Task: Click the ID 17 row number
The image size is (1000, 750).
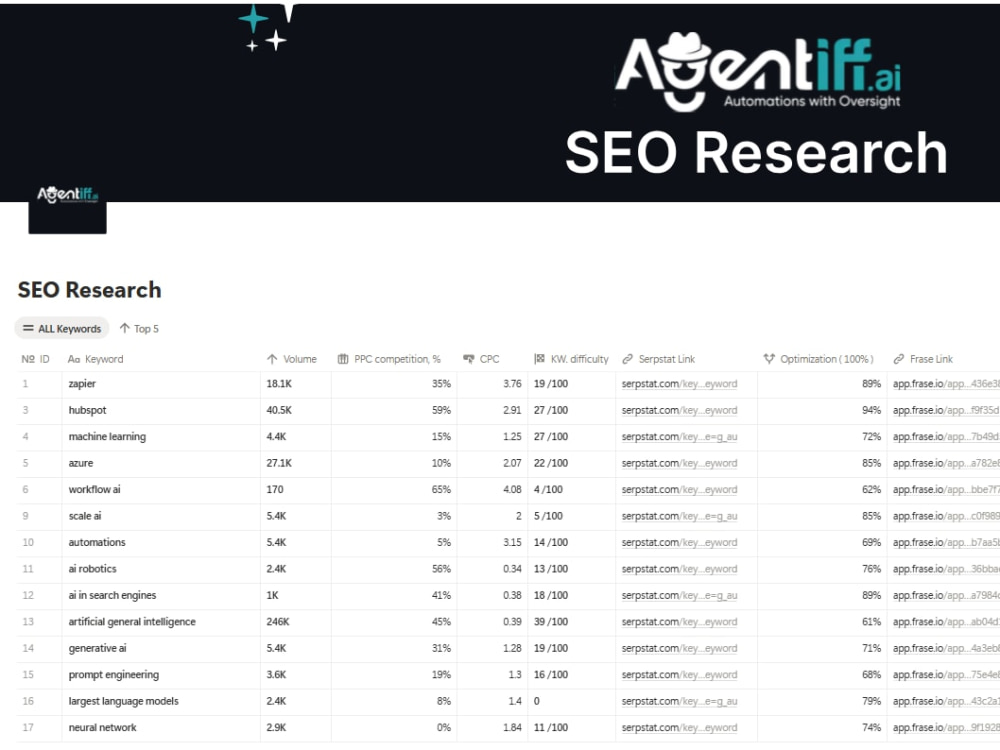Action: pyautogui.click(x=27, y=728)
